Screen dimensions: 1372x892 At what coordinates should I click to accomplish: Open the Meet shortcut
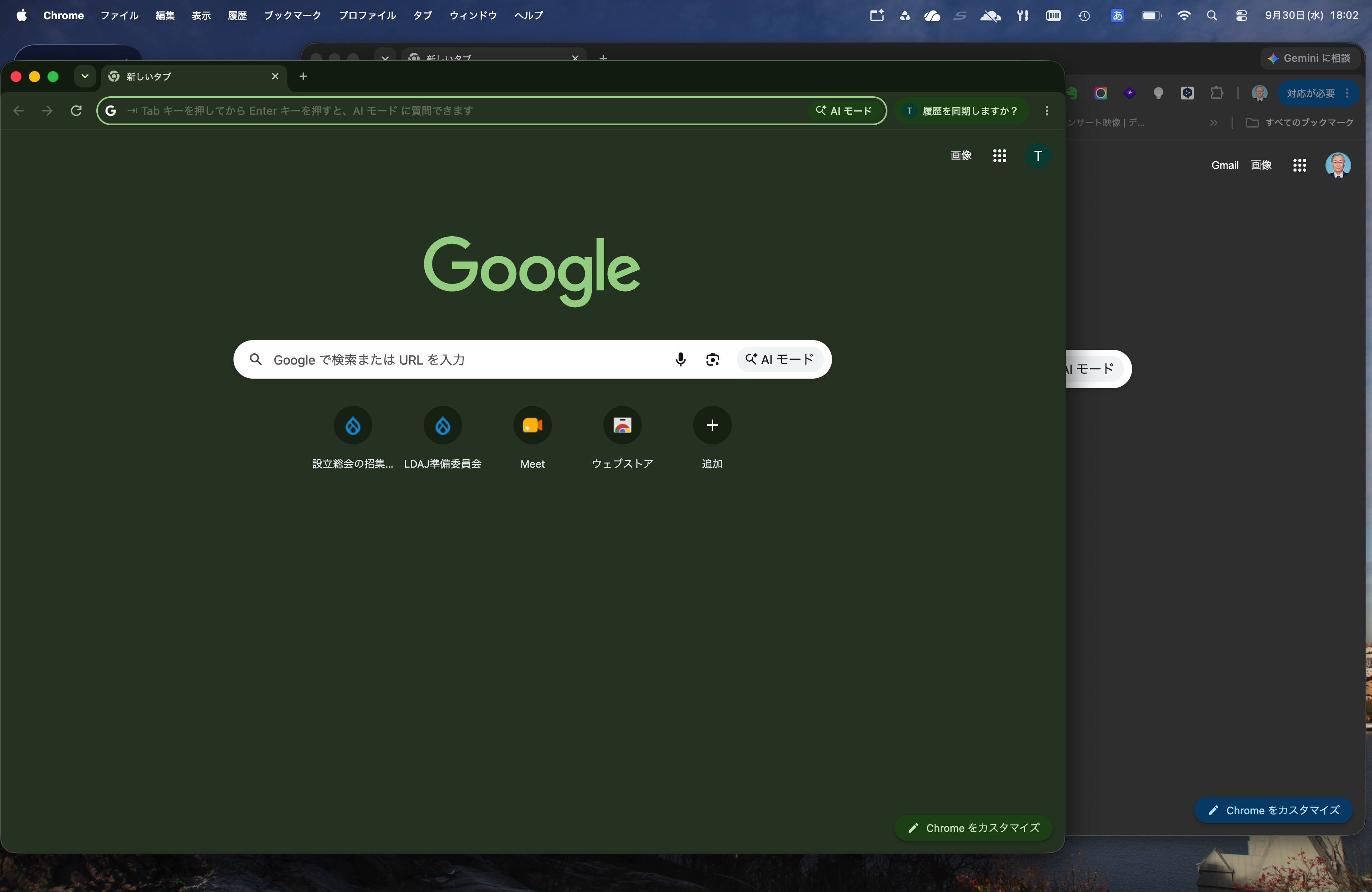533,438
